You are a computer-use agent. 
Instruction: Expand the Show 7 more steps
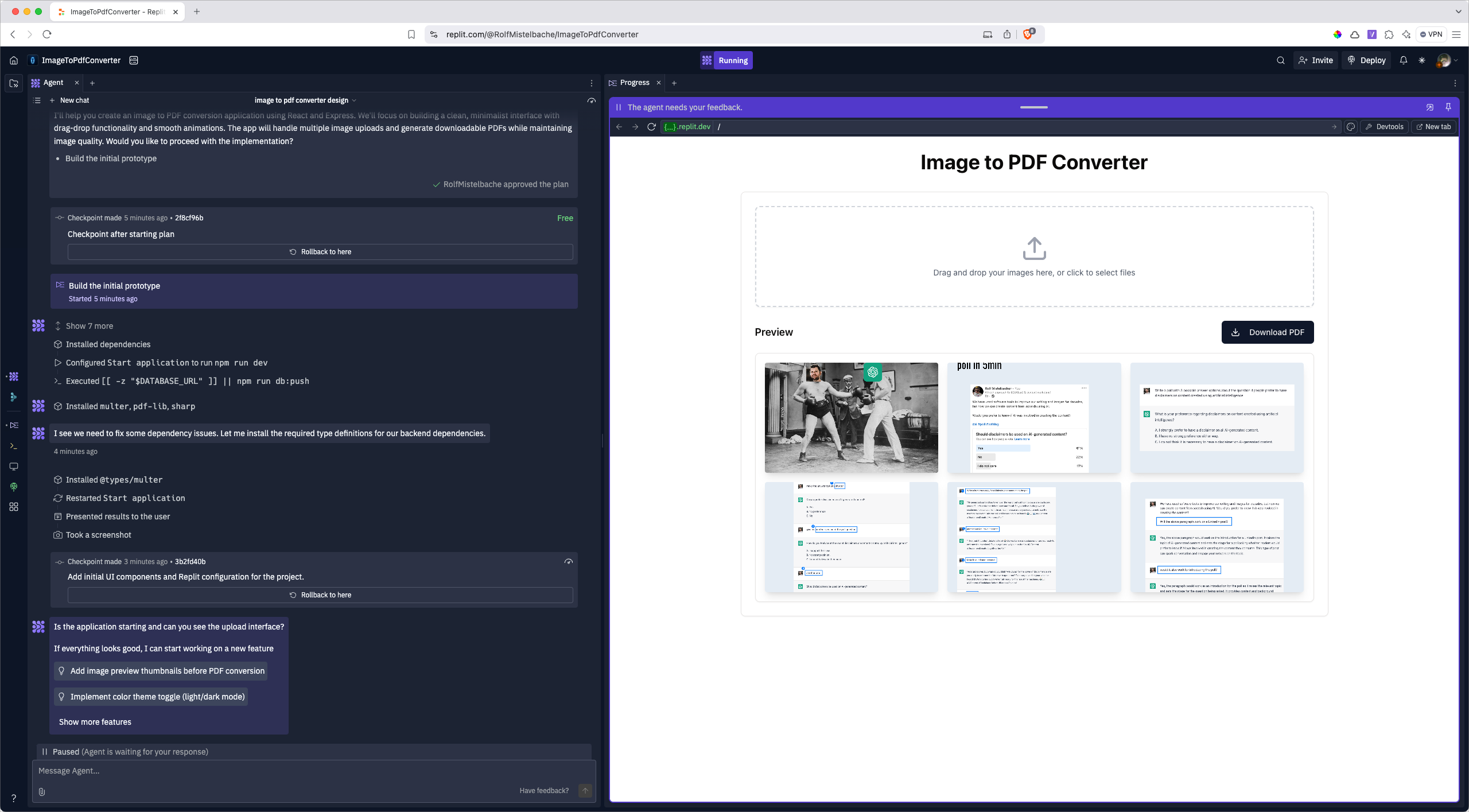click(x=89, y=326)
